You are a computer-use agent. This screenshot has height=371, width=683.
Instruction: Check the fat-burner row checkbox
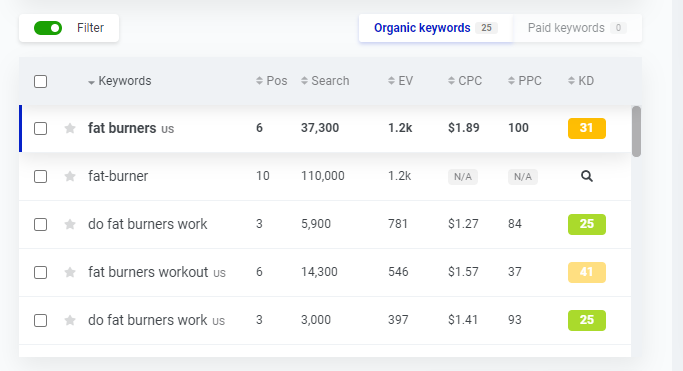[x=41, y=176]
